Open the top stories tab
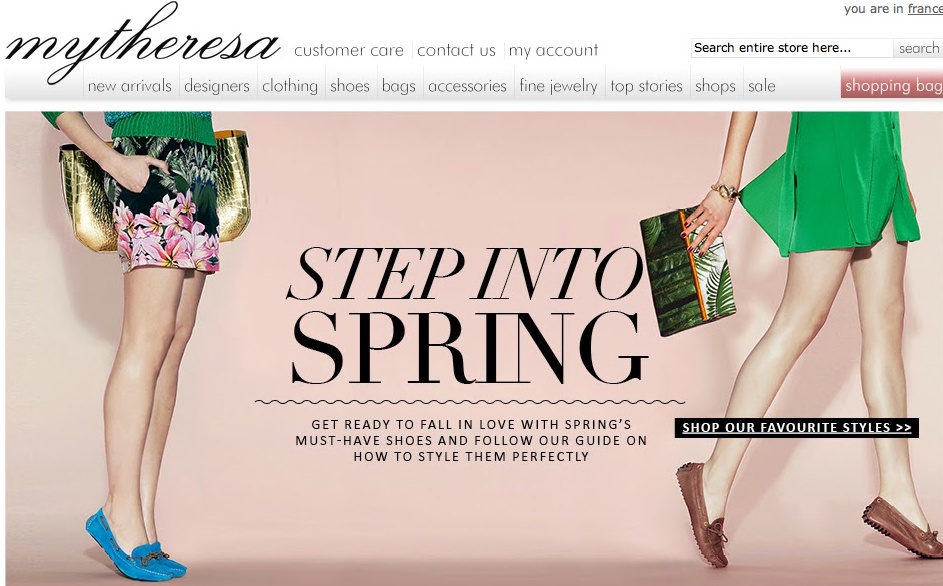943x586 pixels. 647,86
